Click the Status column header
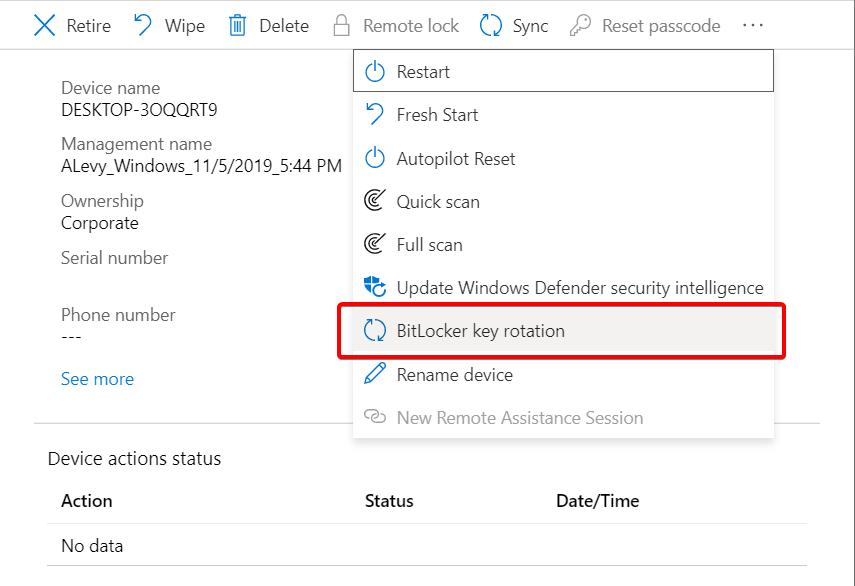Viewport: 855px width, 586px height. click(389, 500)
